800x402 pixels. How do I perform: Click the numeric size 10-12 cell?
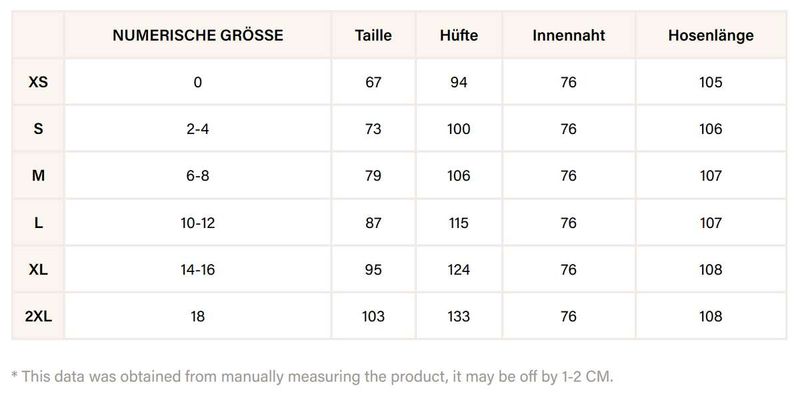pyautogui.click(x=198, y=223)
